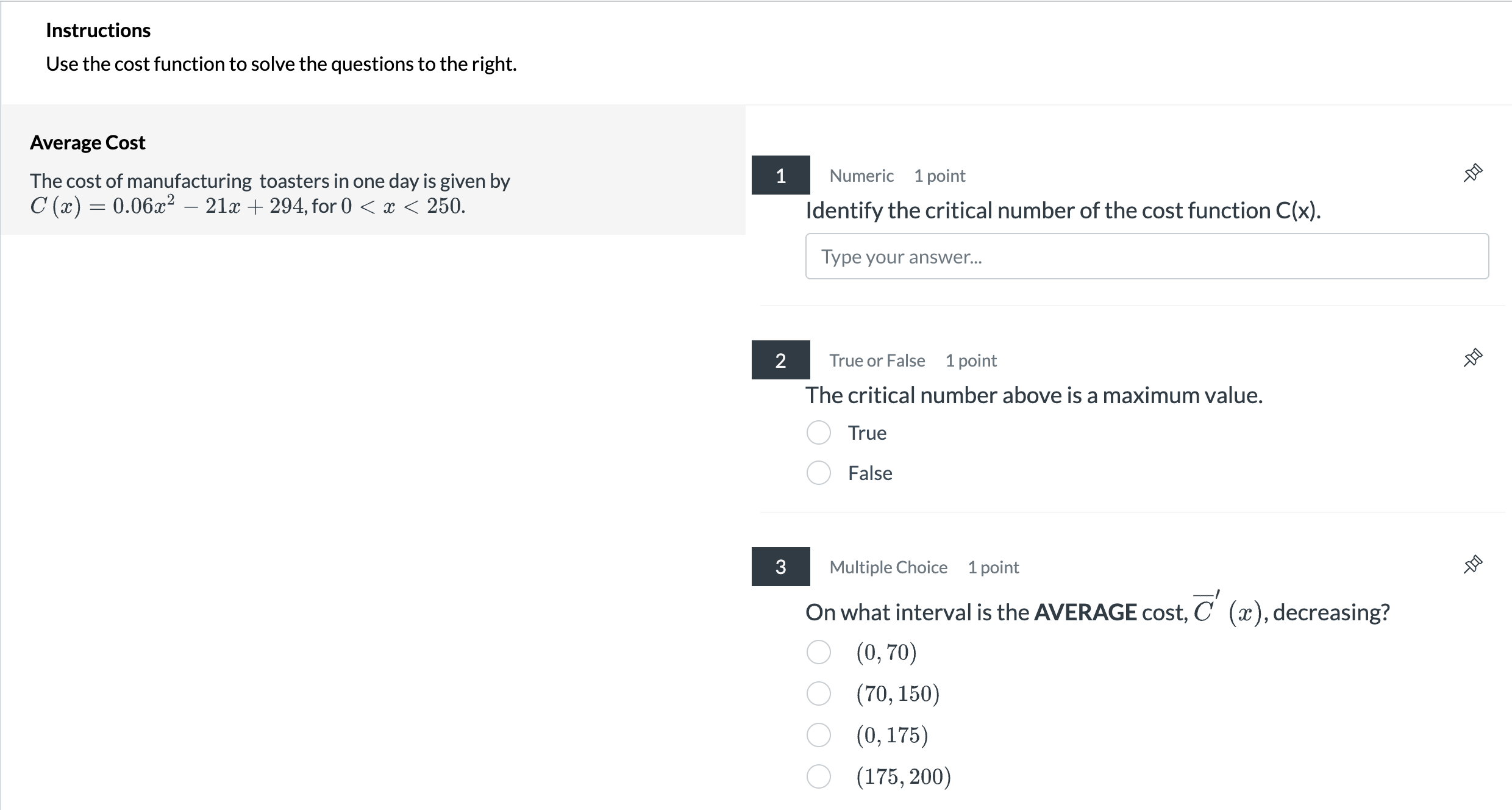Click the Instructions heading
Screen dimensions: 1512x810
coord(98,29)
